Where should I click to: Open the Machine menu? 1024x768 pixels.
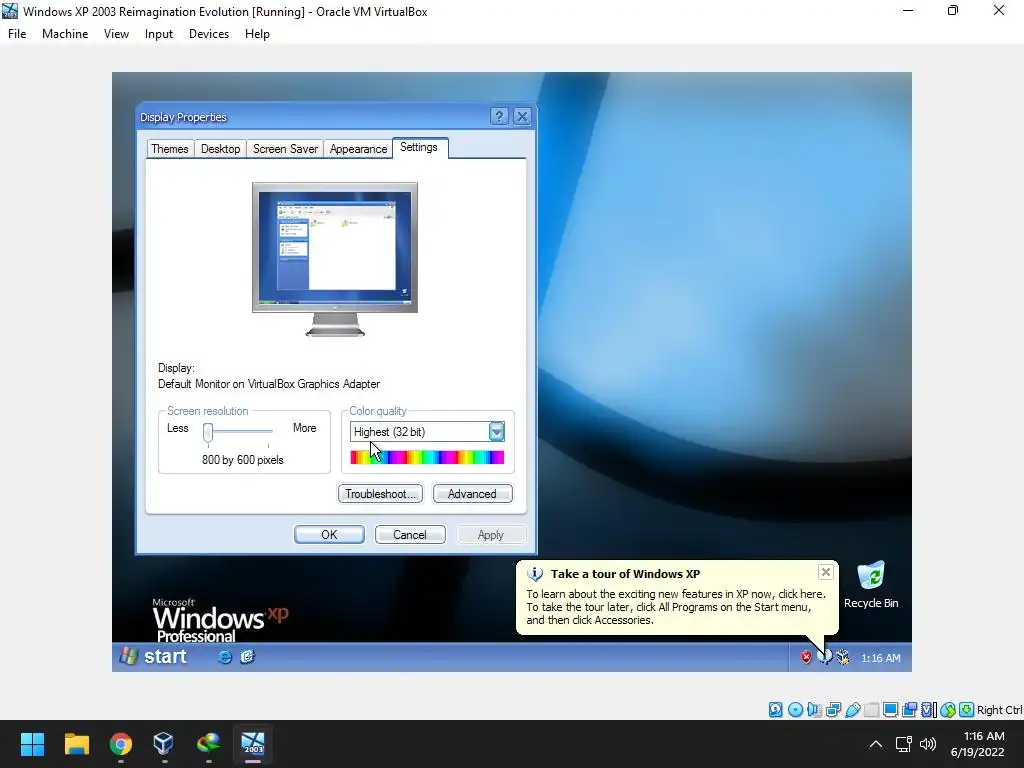point(65,34)
